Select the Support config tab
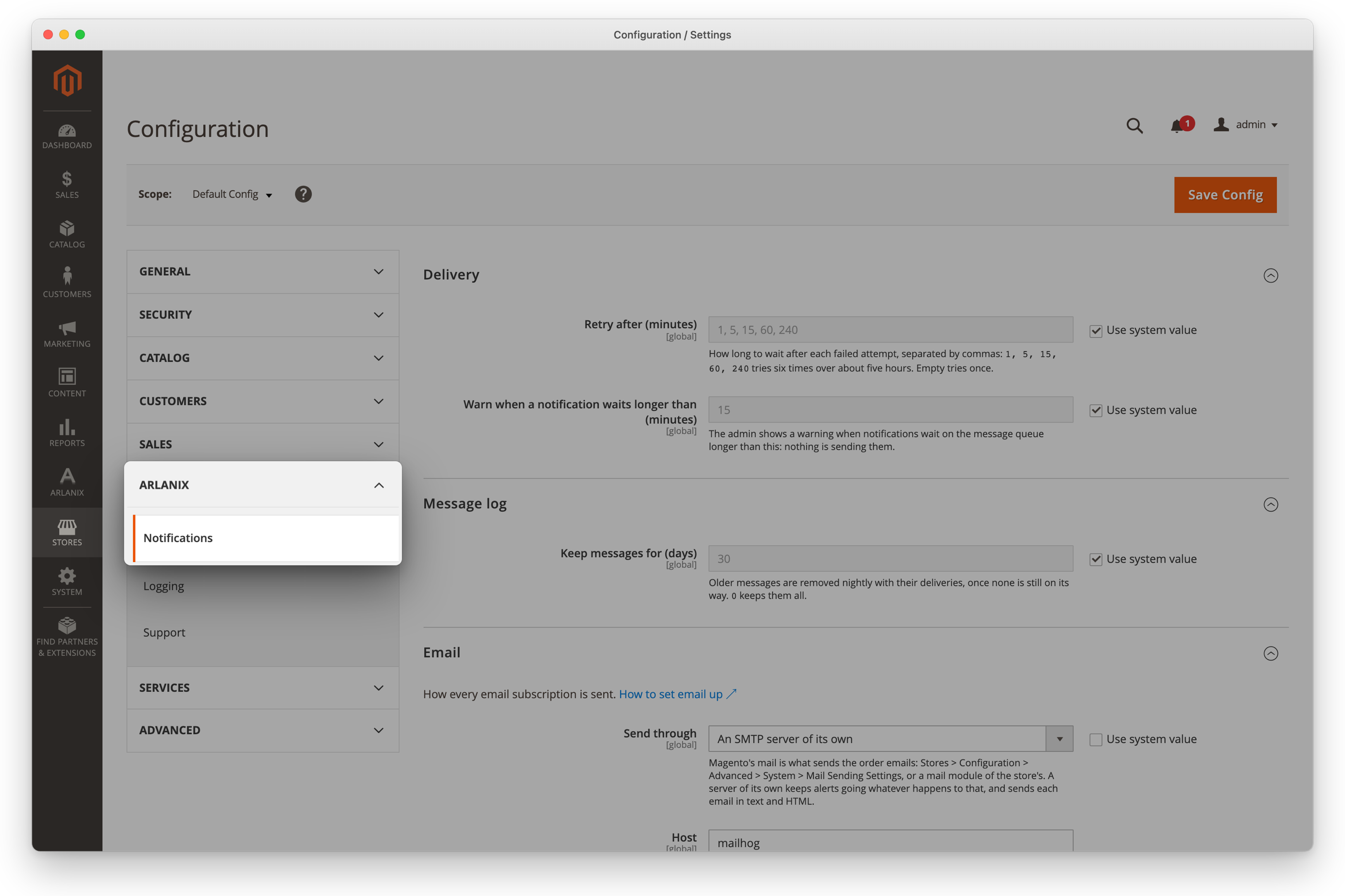 coord(266,633)
